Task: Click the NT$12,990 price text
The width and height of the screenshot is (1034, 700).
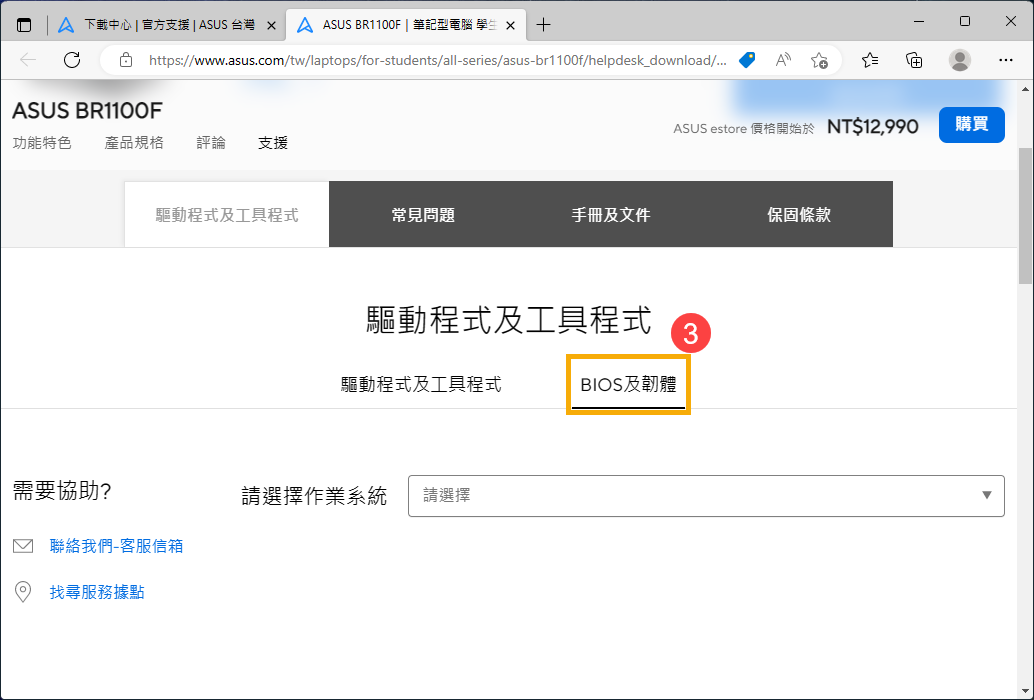Action: pyautogui.click(x=872, y=127)
